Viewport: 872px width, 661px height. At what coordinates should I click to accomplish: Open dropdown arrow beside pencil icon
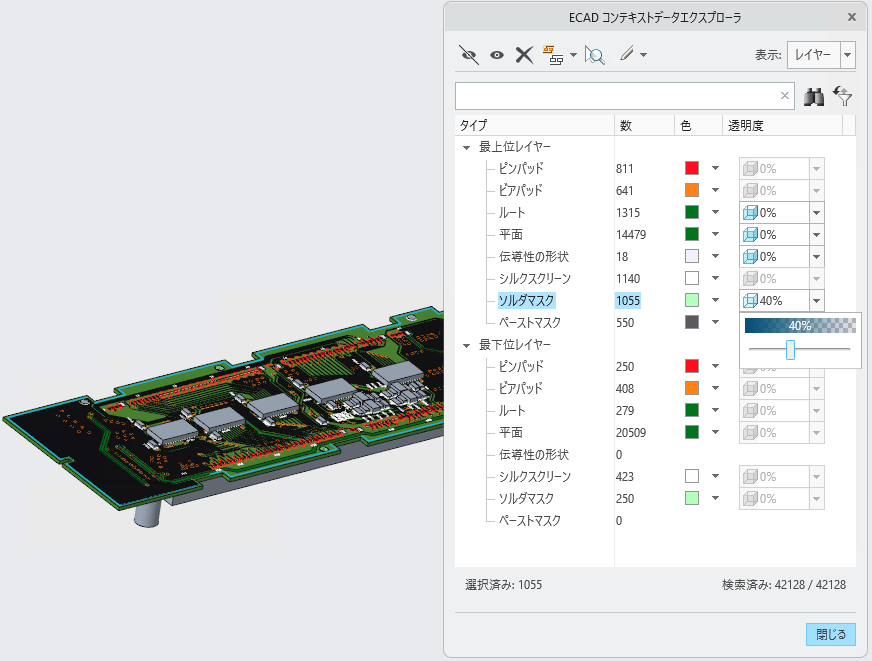(x=643, y=55)
